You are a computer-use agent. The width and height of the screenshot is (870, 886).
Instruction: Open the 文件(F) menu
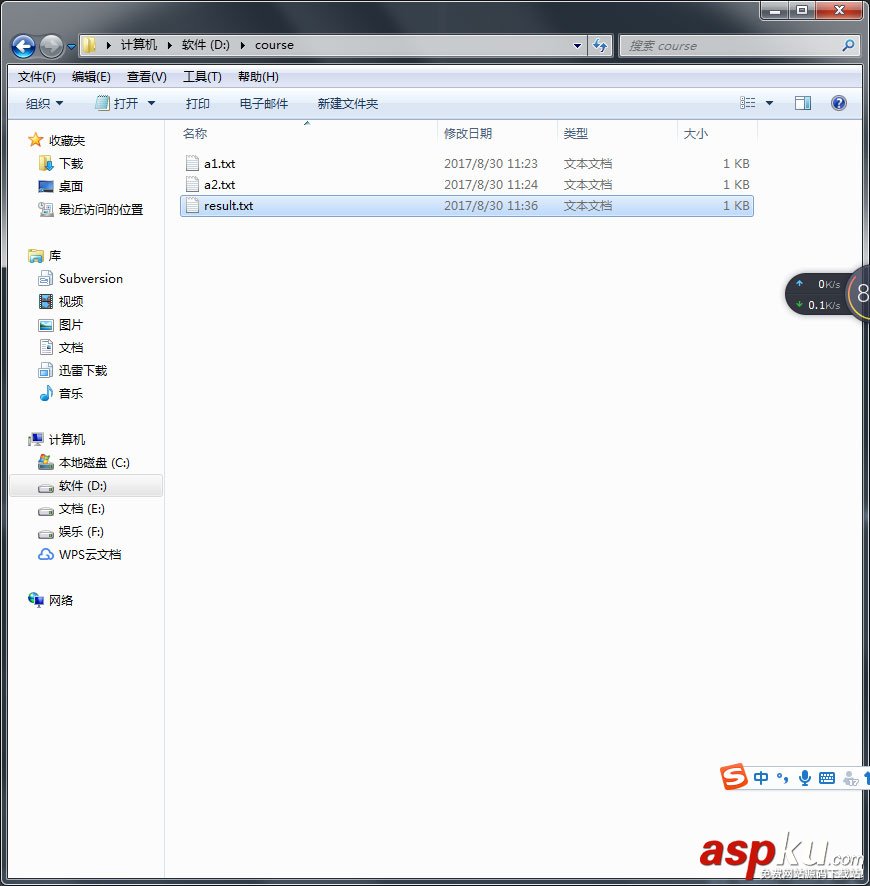tap(36, 76)
